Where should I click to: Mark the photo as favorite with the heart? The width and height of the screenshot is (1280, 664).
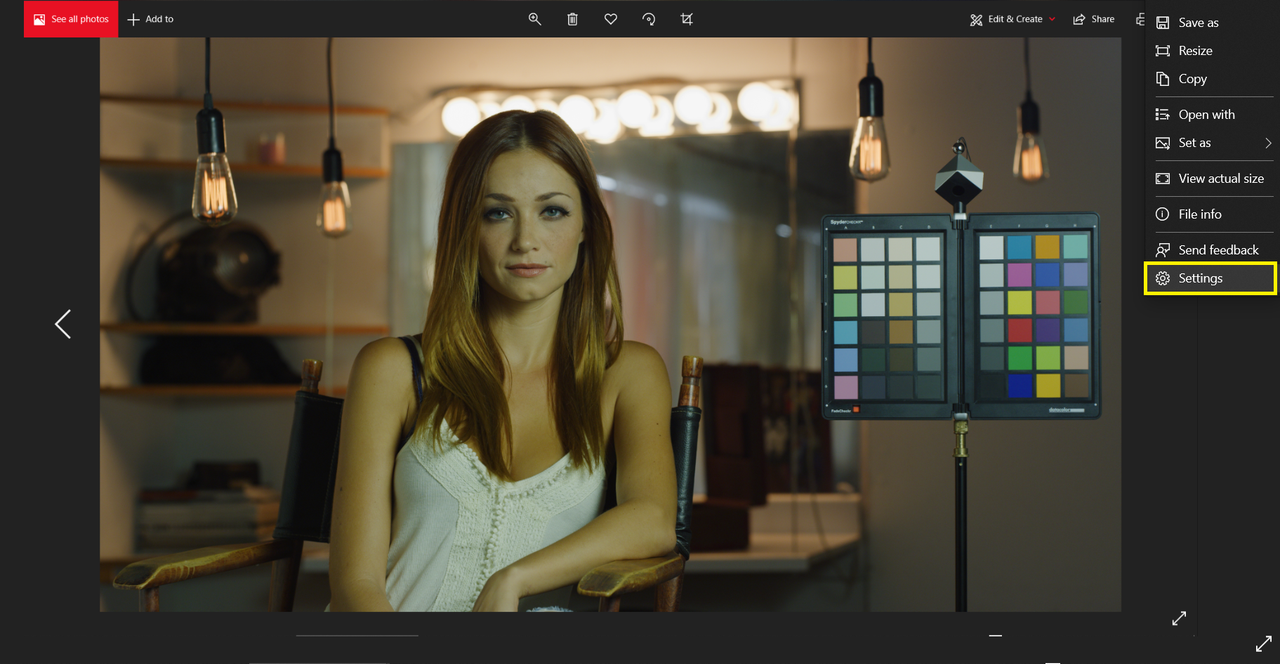[611, 19]
